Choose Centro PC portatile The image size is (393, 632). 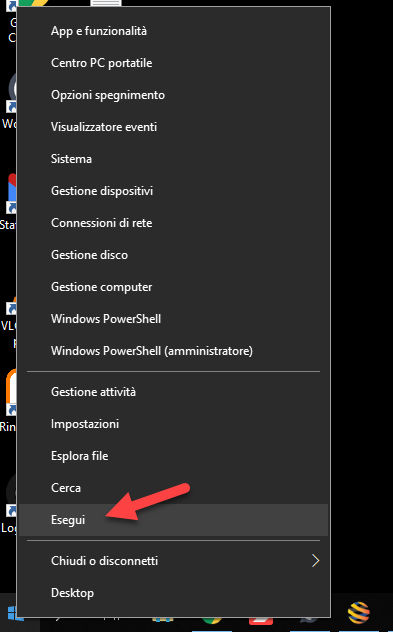[x=173, y=63]
